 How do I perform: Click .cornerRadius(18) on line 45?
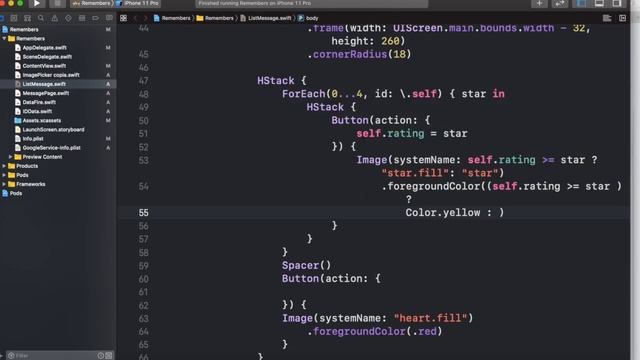point(359,54)
